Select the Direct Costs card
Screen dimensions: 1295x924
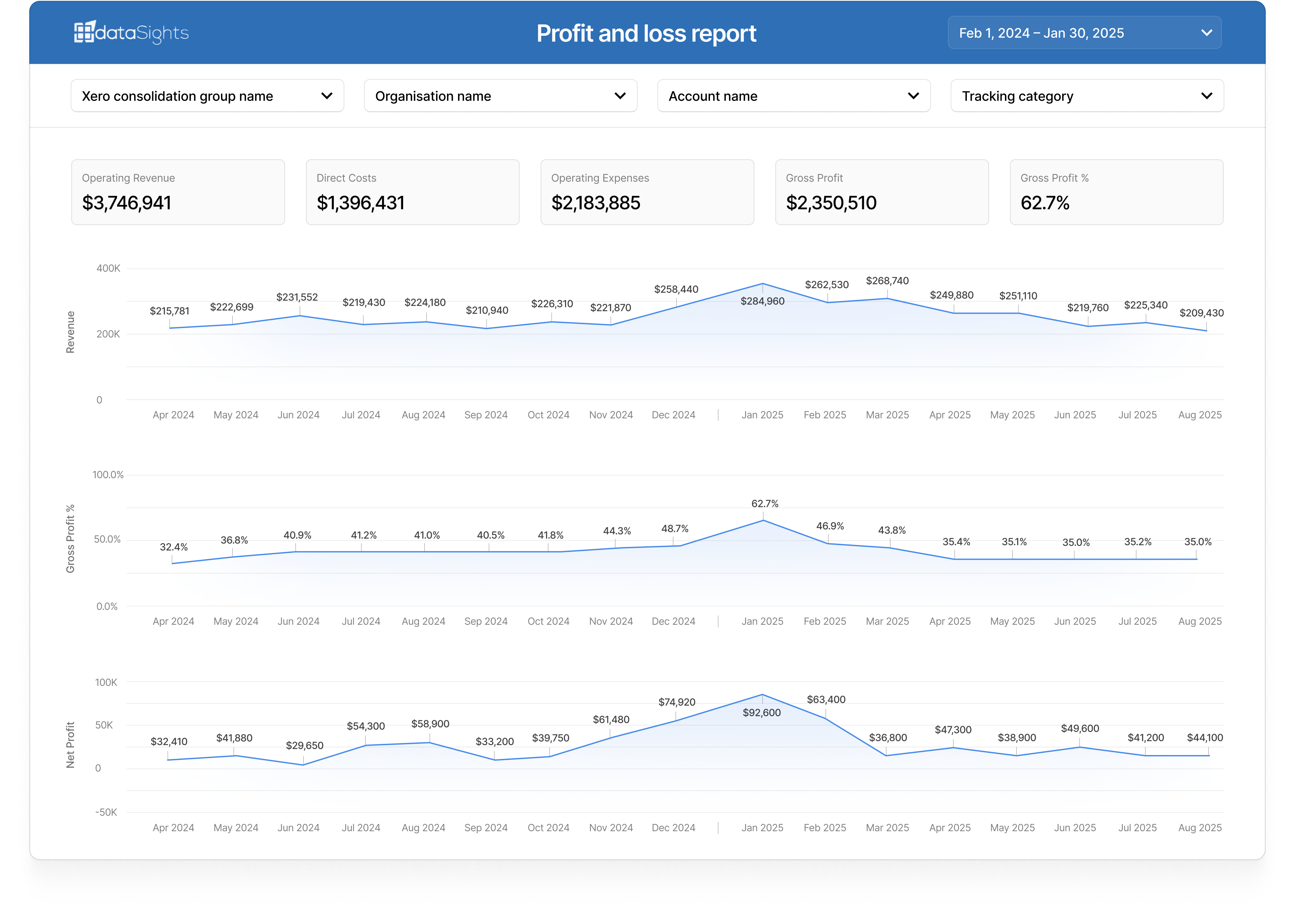(x=413, y=192)
